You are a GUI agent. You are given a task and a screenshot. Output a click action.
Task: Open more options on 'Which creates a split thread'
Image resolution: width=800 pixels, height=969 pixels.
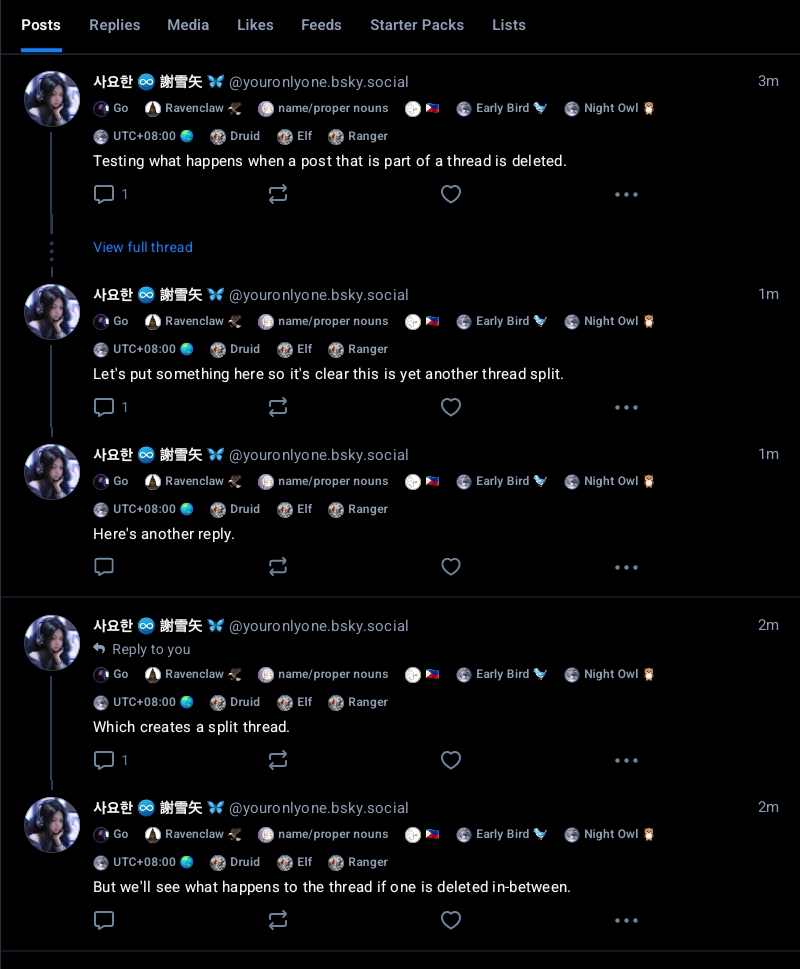point(626,760)
